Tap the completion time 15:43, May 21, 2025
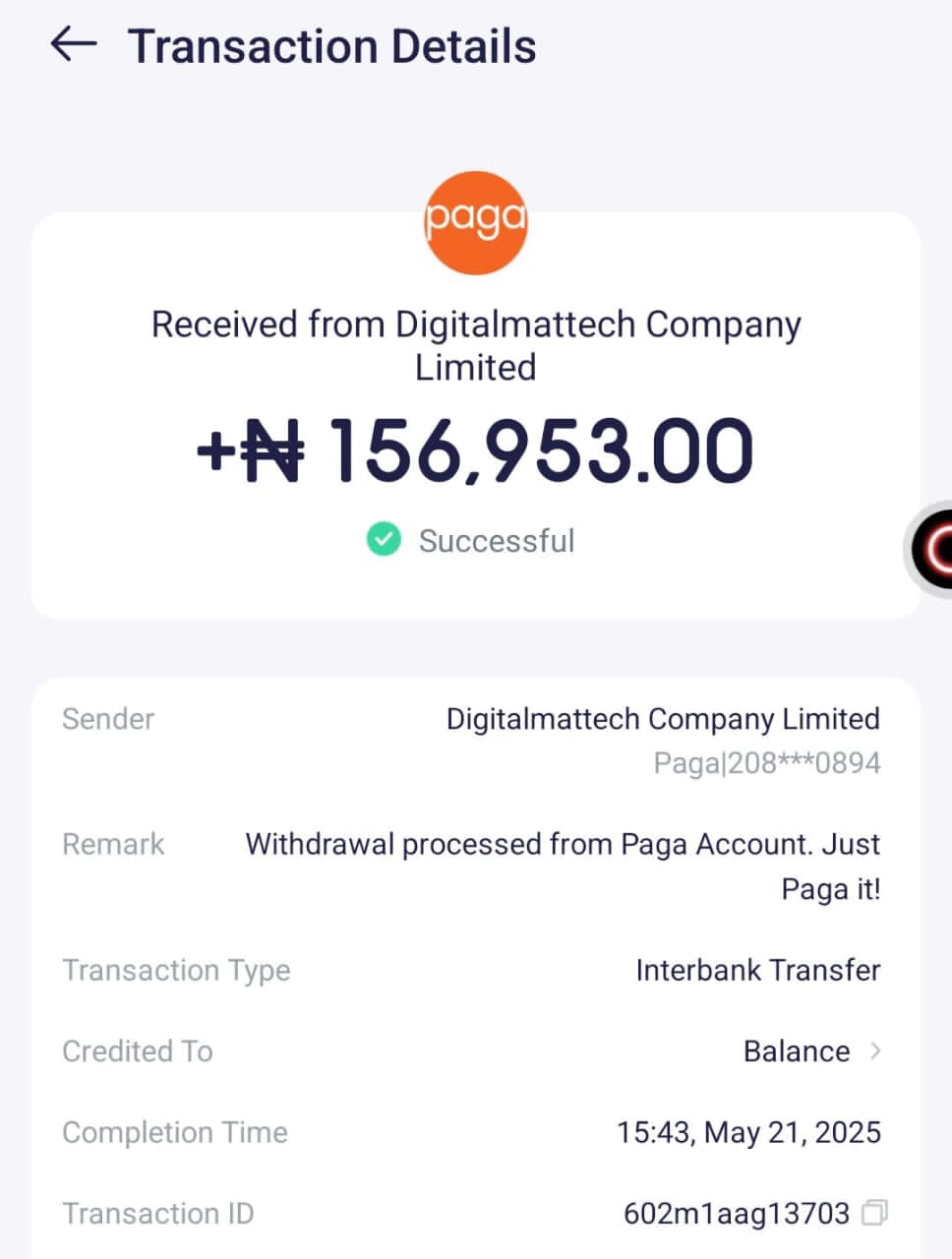The height and width of the screenshot is (1259, 952). (748, 1133)
